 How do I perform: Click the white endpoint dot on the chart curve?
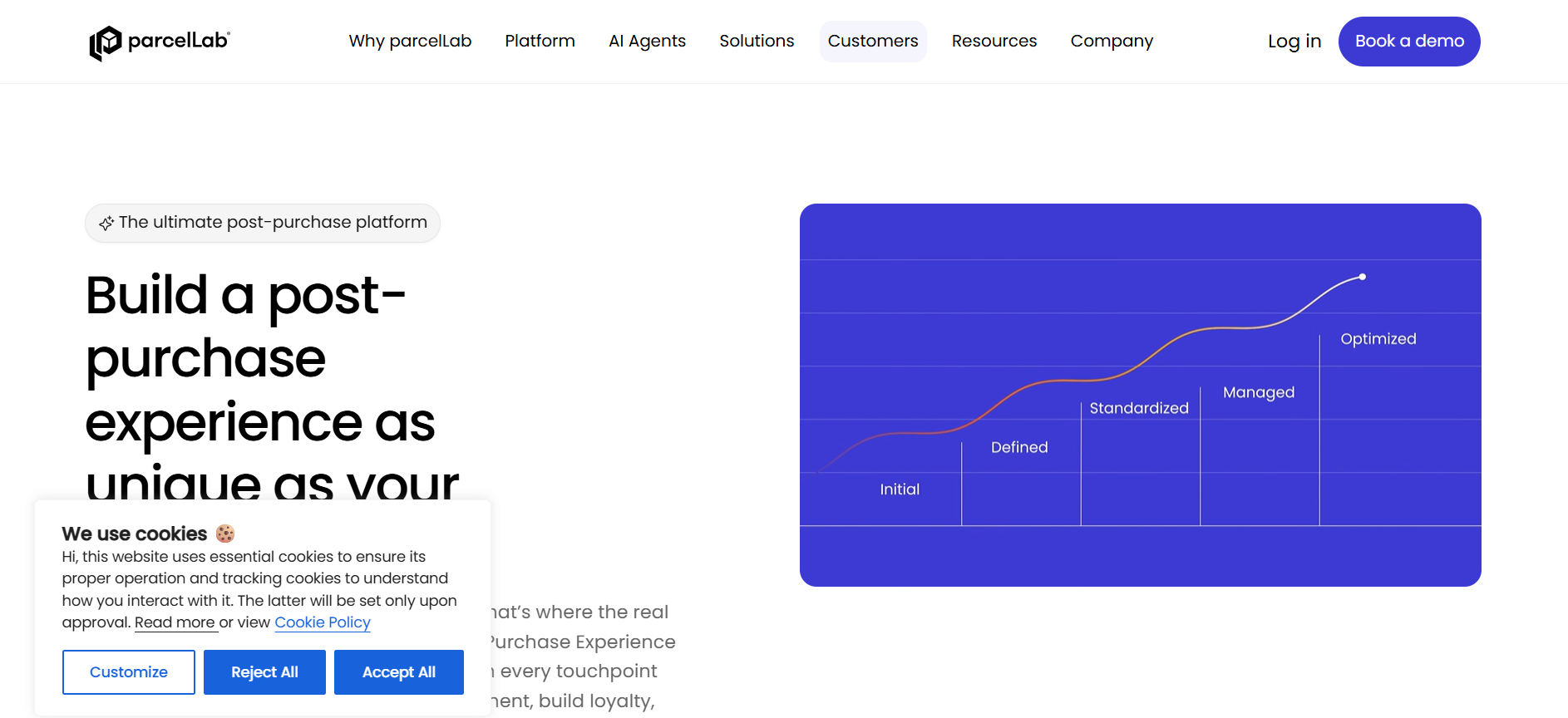click(x=1362, y=277)
